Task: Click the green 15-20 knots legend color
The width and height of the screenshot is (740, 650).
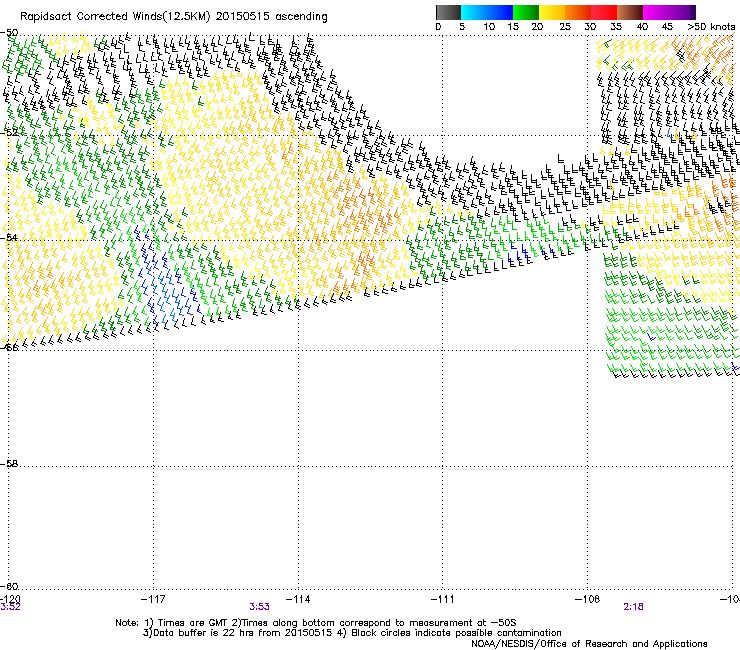Action: pyautogui.click(x=526, y=12)
